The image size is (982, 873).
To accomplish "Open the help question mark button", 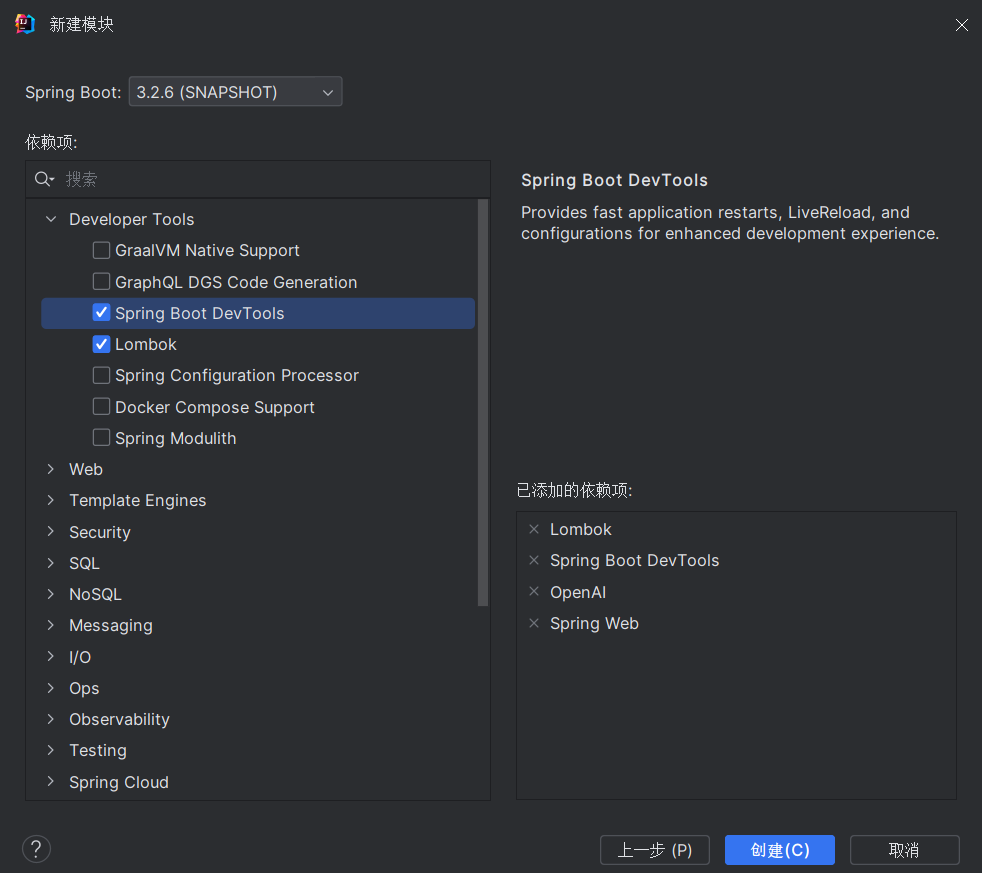I will [x=36, y=849].
